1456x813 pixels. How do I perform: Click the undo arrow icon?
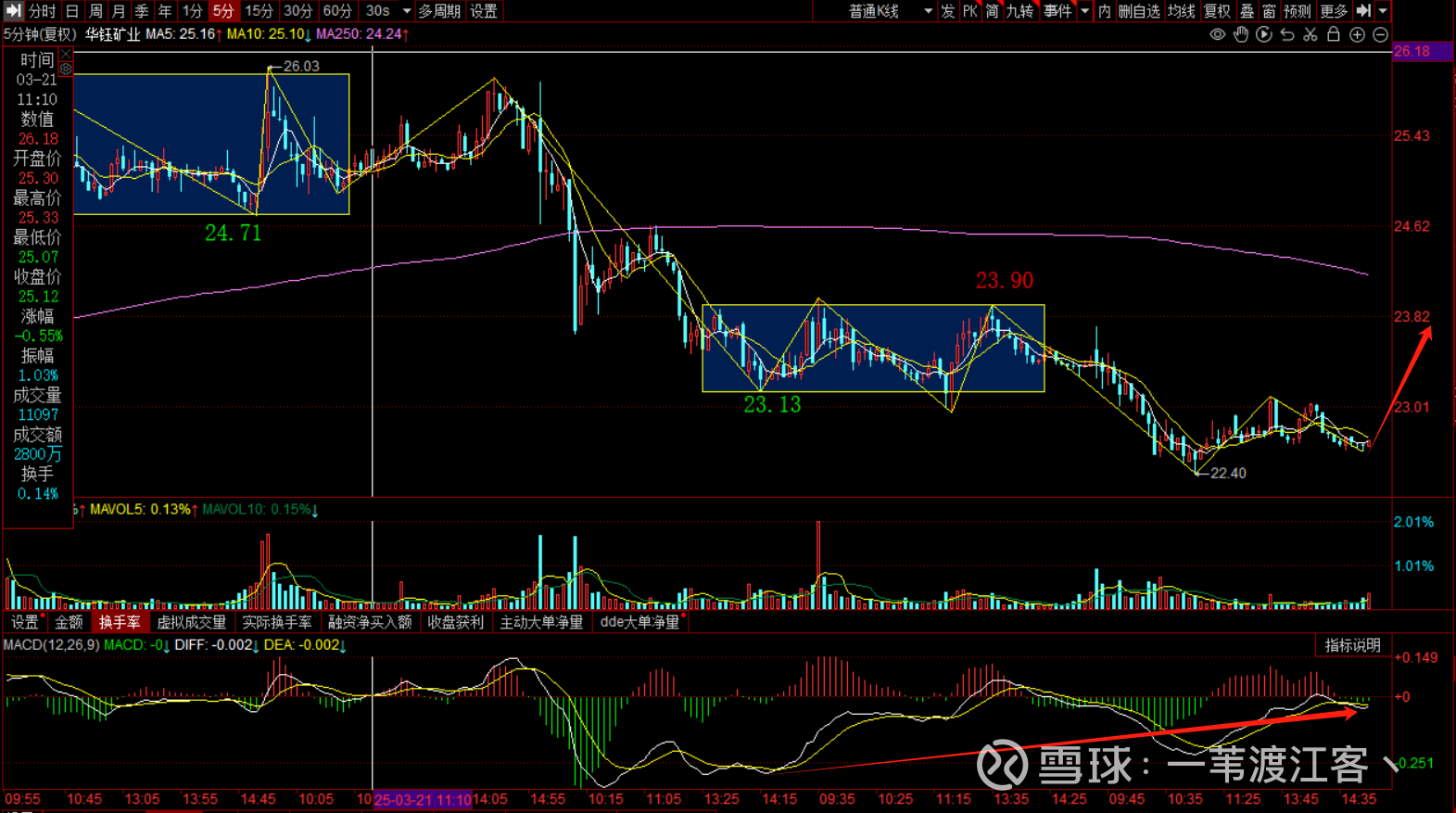(x=1287, y=34)
